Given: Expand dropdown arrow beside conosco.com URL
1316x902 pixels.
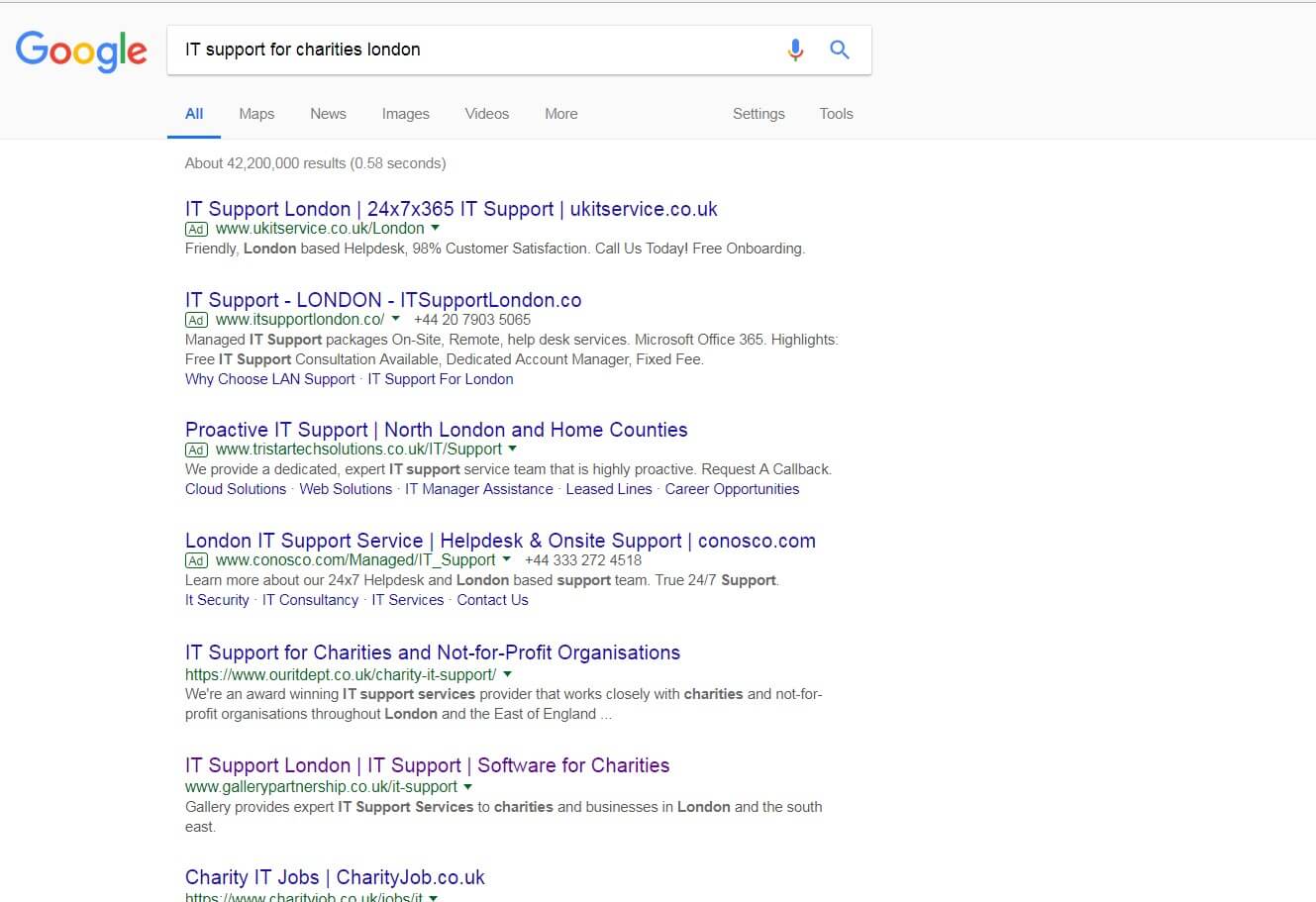Looking at the screenshot, I should pyautogui.click(x=507, y=560).
